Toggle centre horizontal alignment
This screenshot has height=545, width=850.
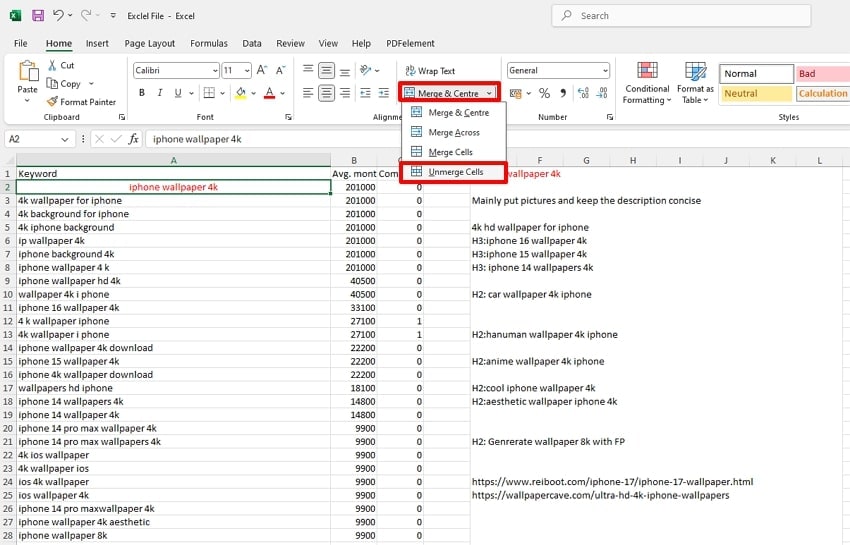326,93
